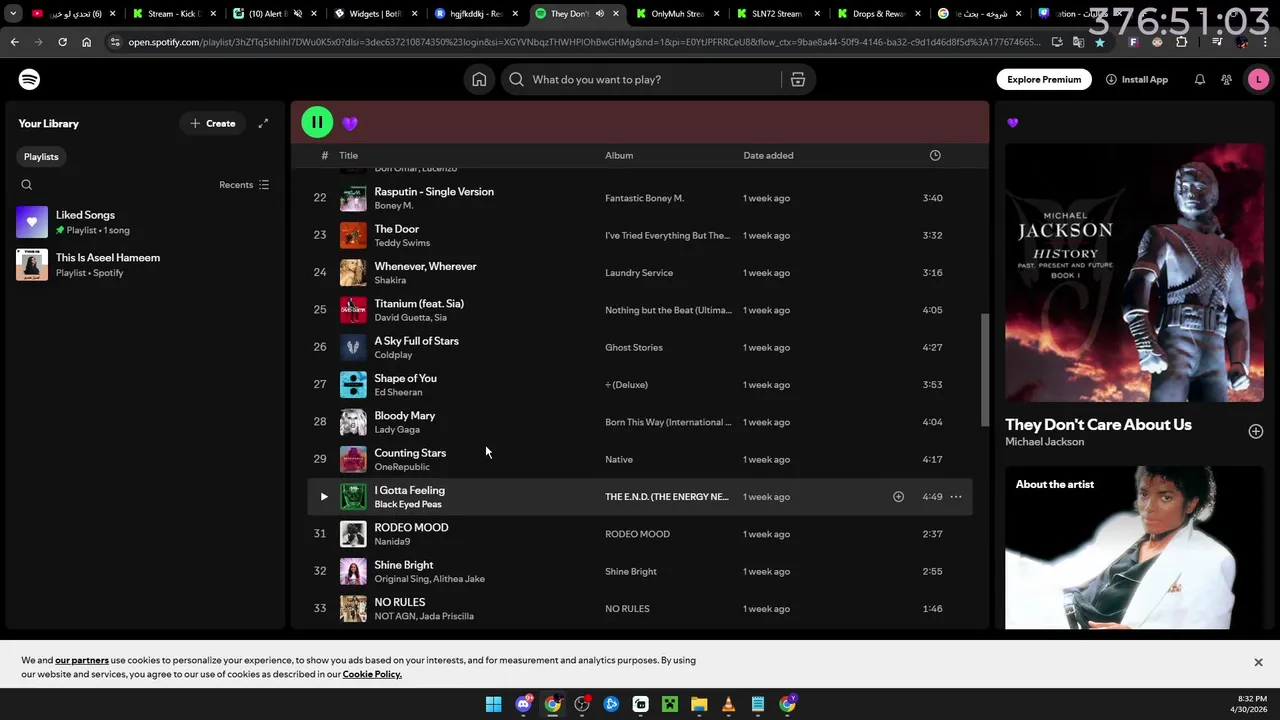Select Whenever, Wherever track

point(639,272)
